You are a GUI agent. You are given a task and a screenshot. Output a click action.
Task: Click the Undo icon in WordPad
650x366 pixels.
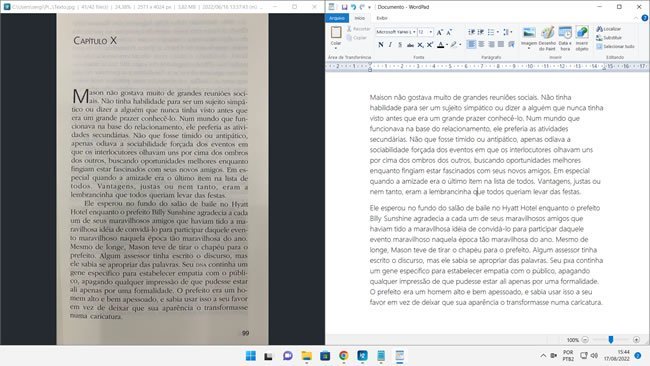353,7
